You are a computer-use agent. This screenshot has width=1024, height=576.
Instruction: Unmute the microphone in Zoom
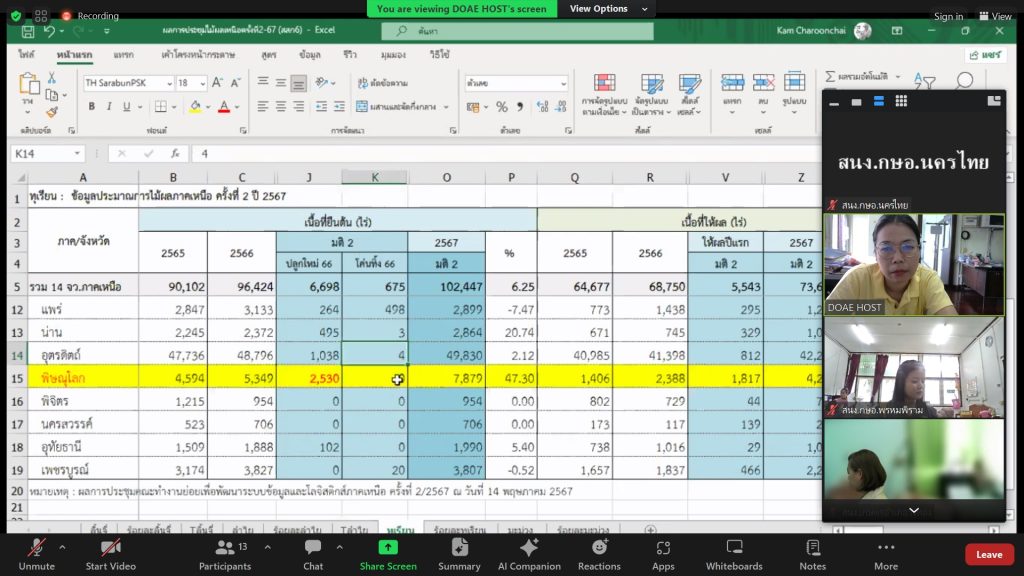click(x=36, y=553)
